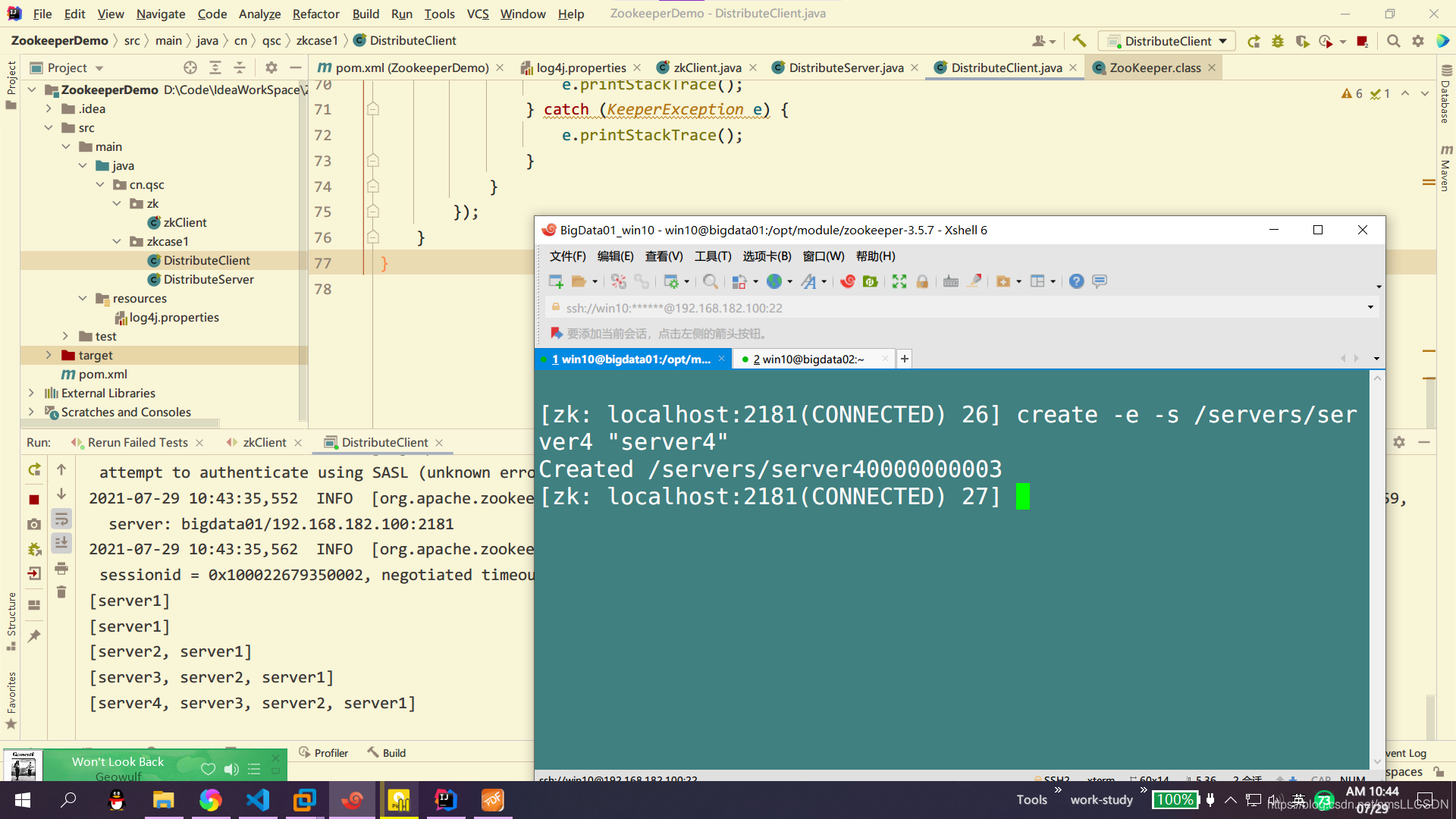Collapse the zkcase1 package
1456x819 pixels.
117,241
